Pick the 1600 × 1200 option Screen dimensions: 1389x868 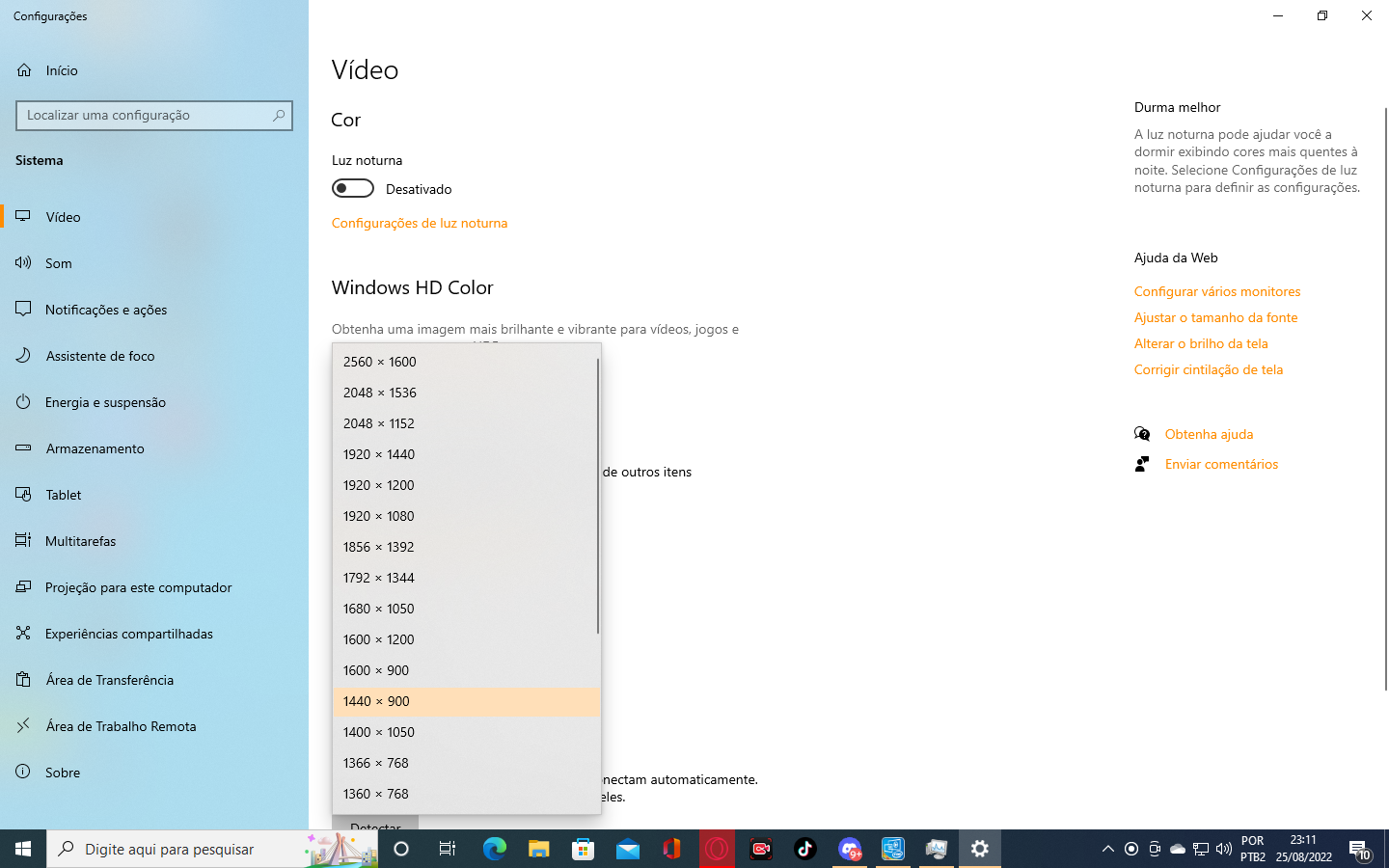(x=466, y=639)
